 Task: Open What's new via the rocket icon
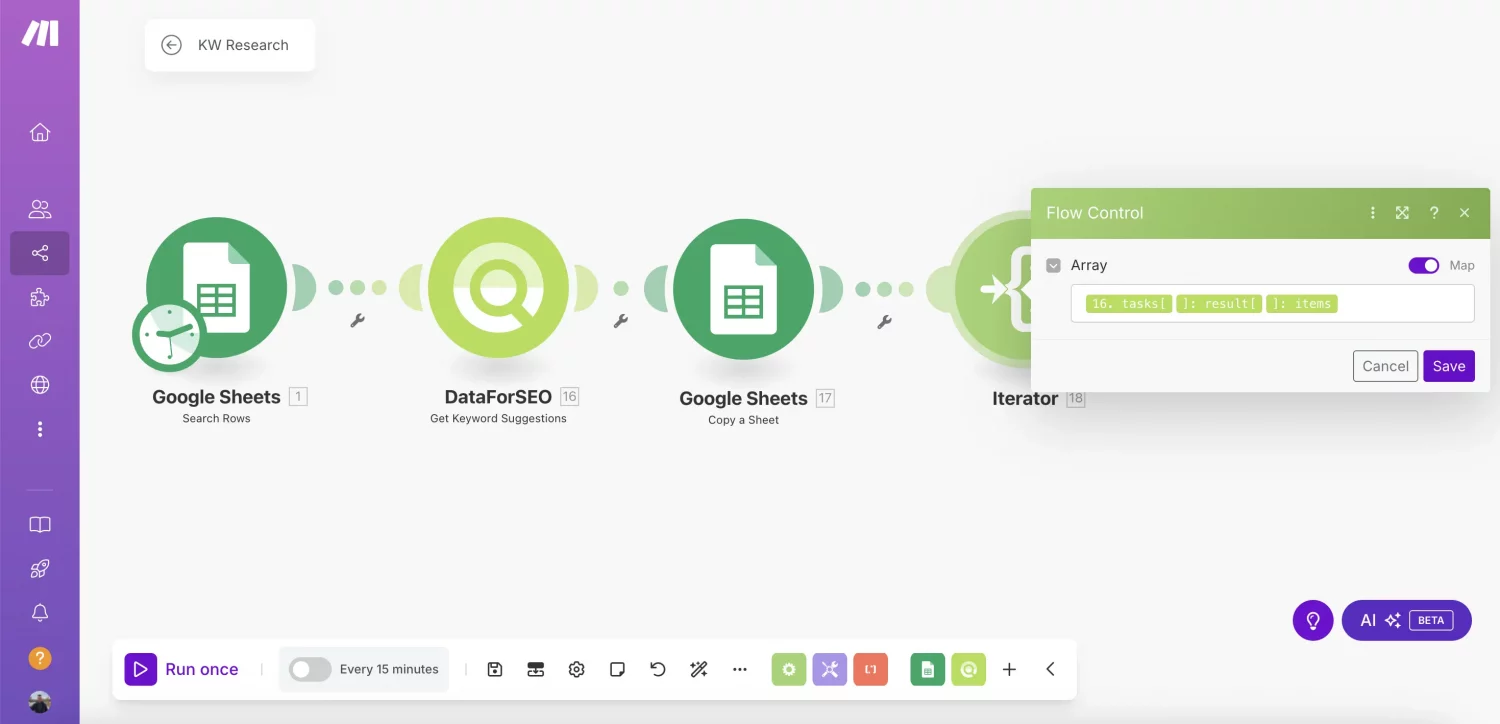(x=40, y=569)
